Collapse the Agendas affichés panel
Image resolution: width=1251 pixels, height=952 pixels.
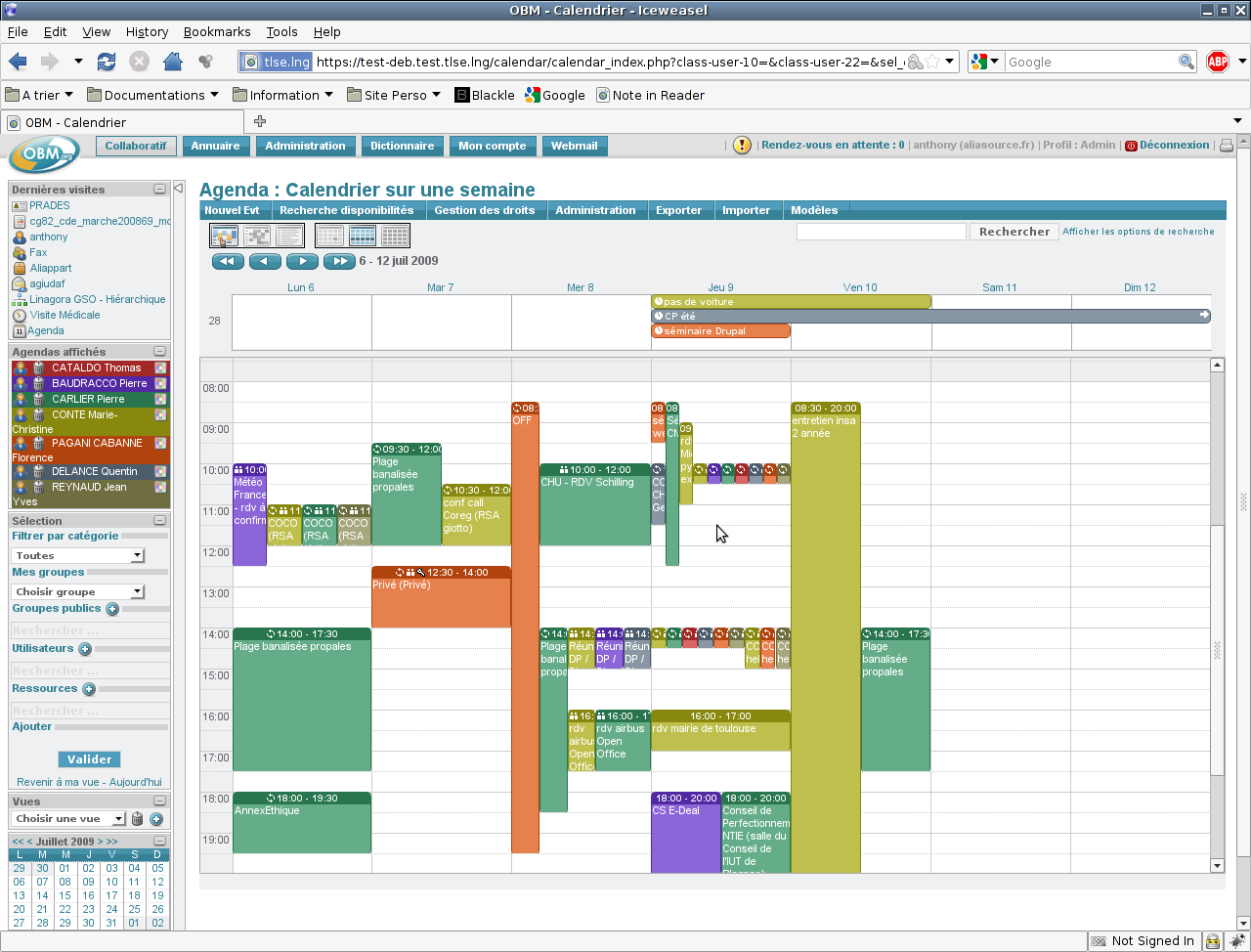click(x=159, y=352)
